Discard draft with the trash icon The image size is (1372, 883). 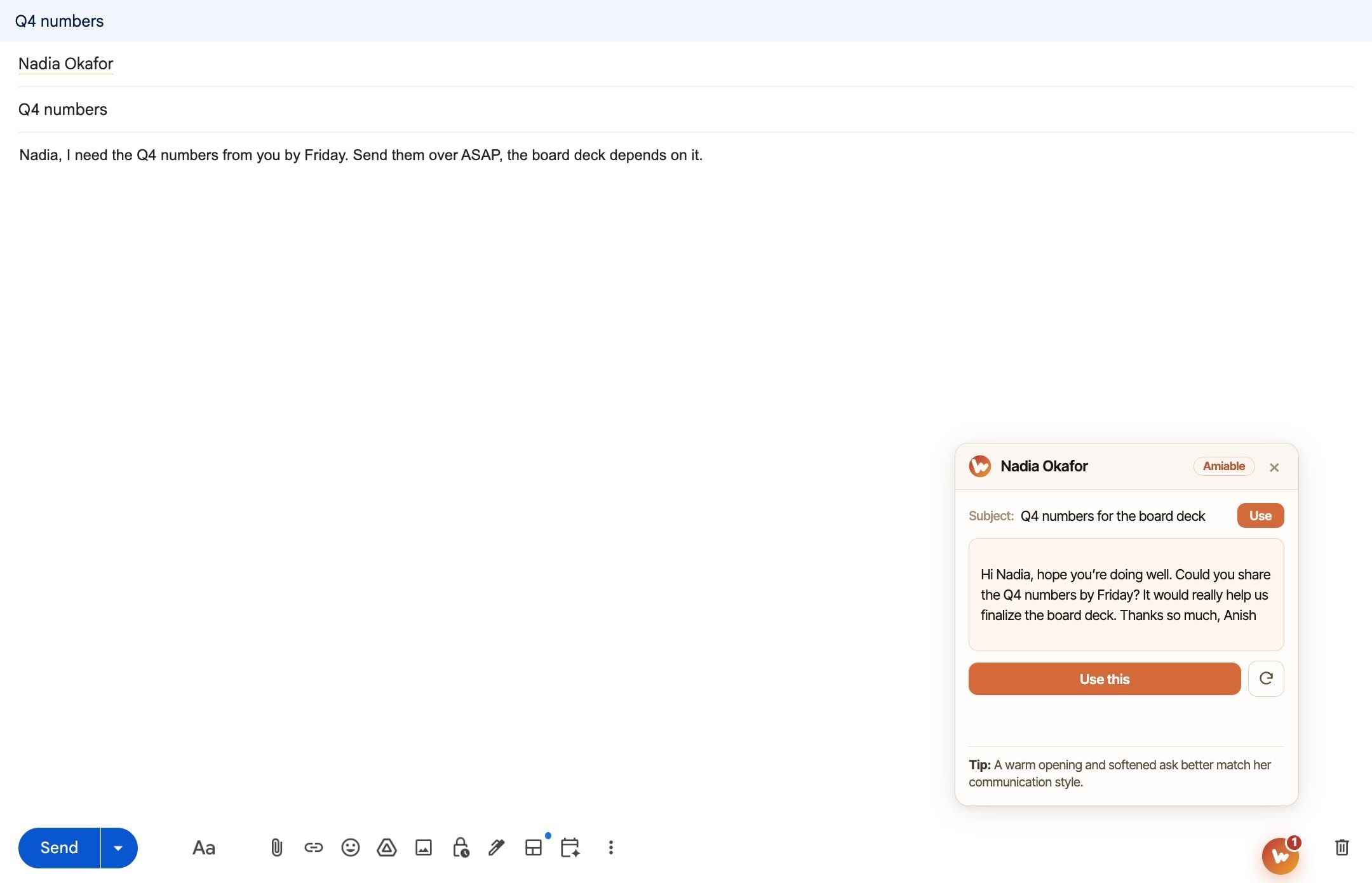coord(1342,847)
